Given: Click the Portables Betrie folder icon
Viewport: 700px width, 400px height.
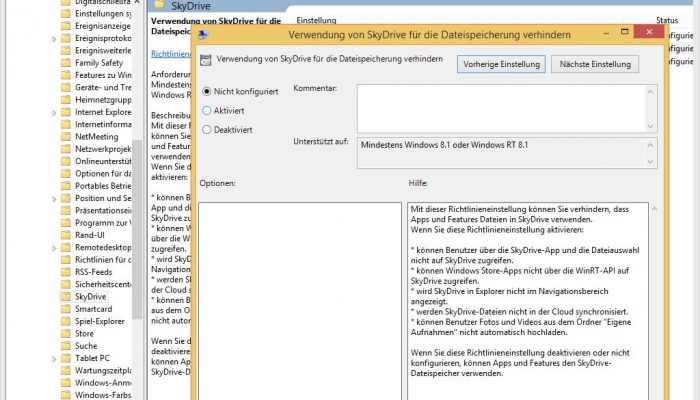Looking at the screenshot, I should tap(66, 186).
